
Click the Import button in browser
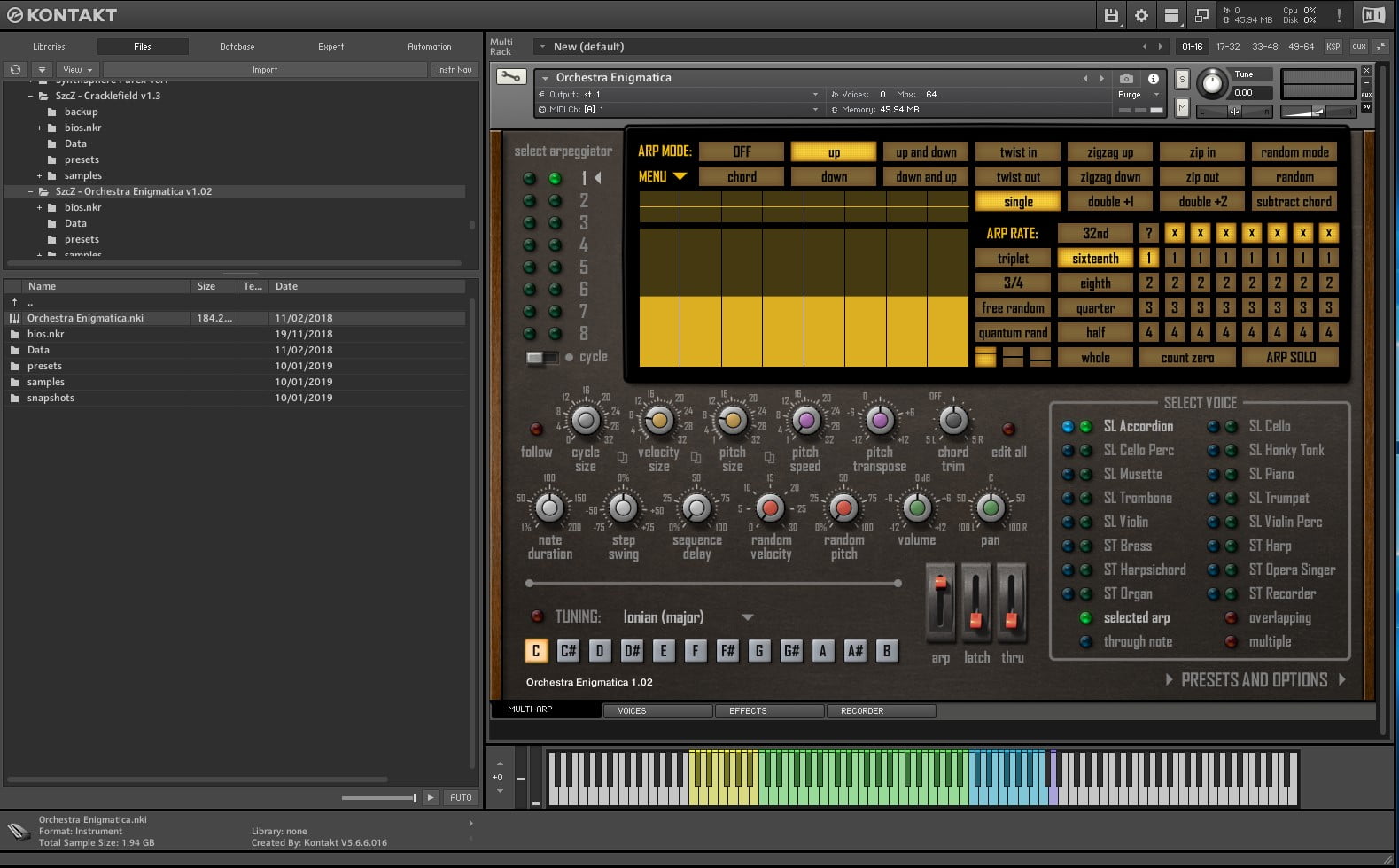coord(265,69)
